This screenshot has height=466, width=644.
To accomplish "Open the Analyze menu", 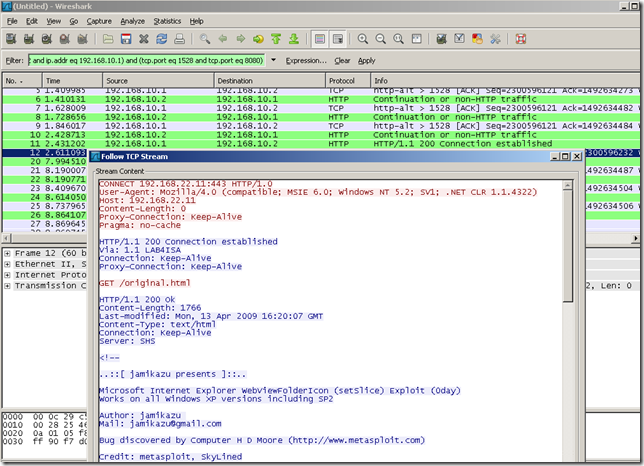I will [132, 21].
